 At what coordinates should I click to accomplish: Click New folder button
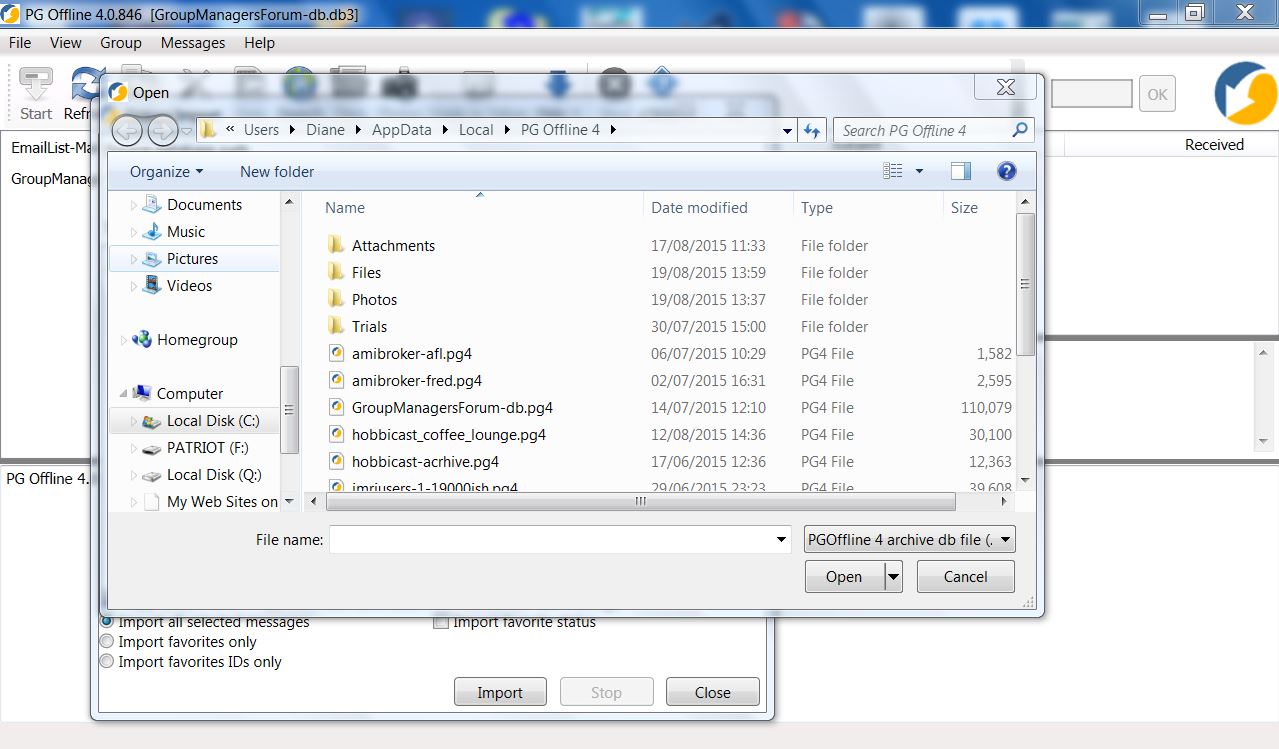point(277,171)
